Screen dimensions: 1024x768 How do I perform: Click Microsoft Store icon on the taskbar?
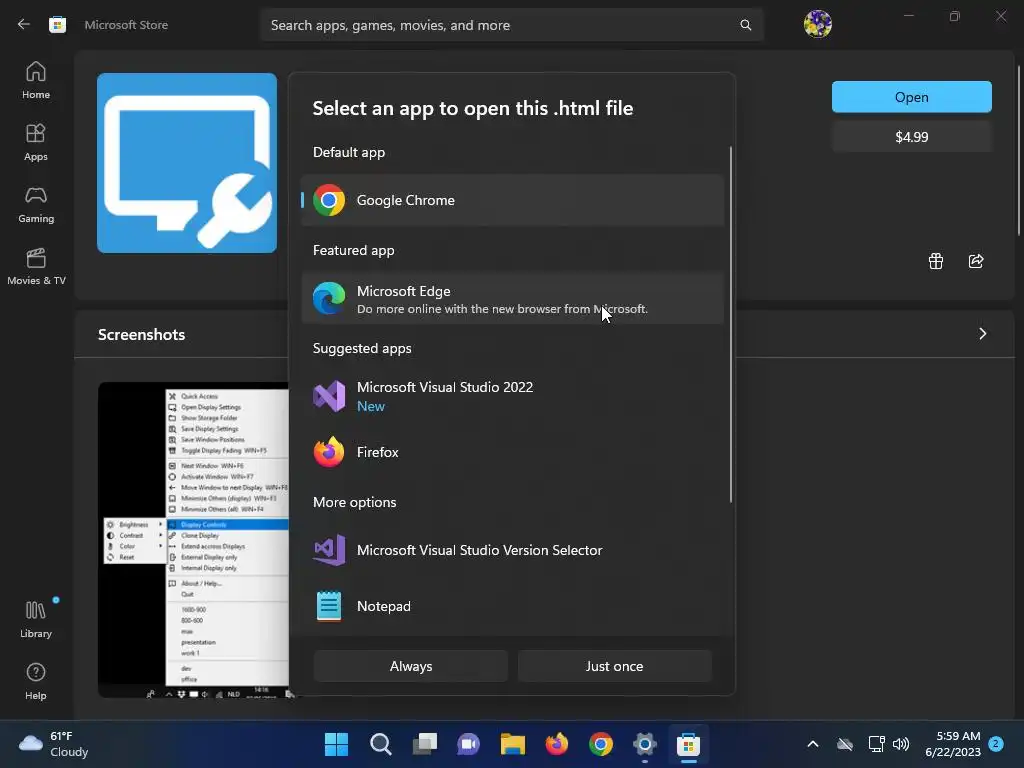688,744
